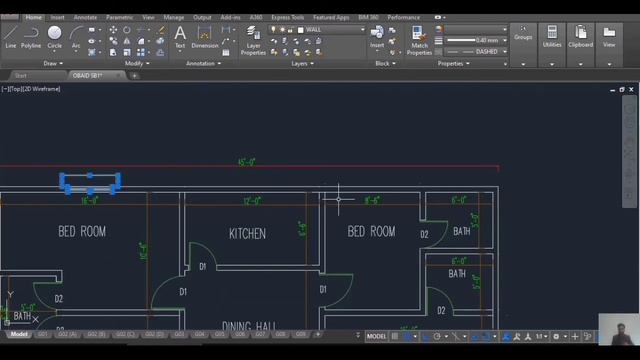
Task: Click the white layer color swatch beside WALL
Action: pyautogui.click(x=301, y=30)
